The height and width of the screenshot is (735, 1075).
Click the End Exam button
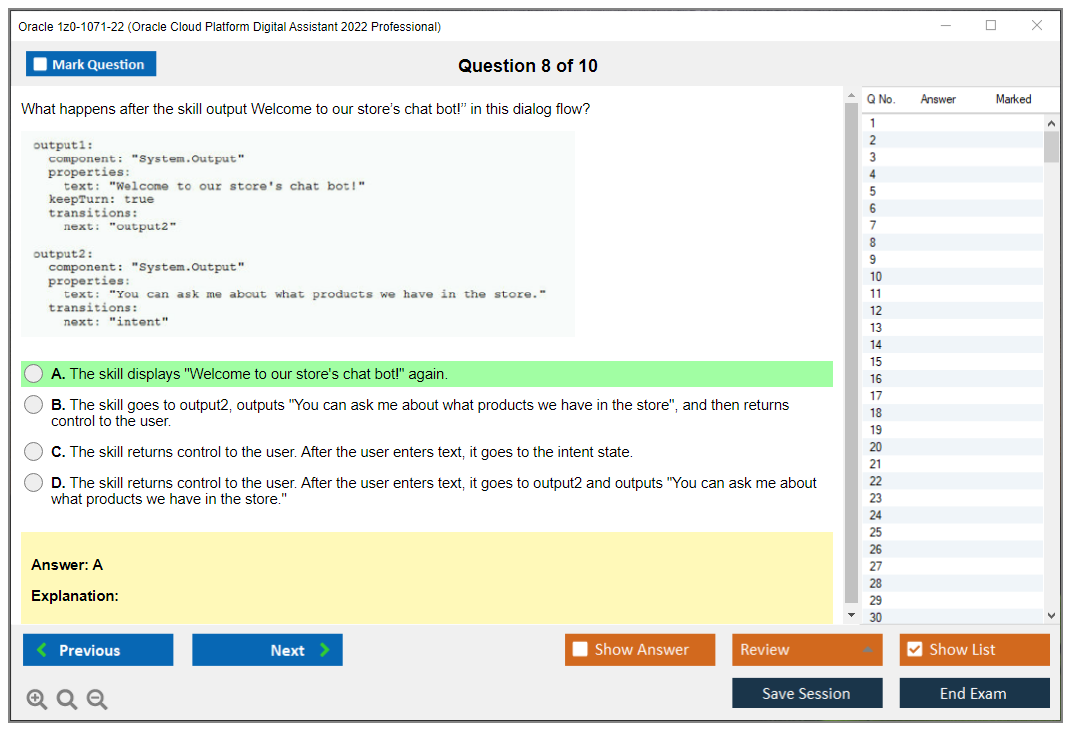point(974,693)
